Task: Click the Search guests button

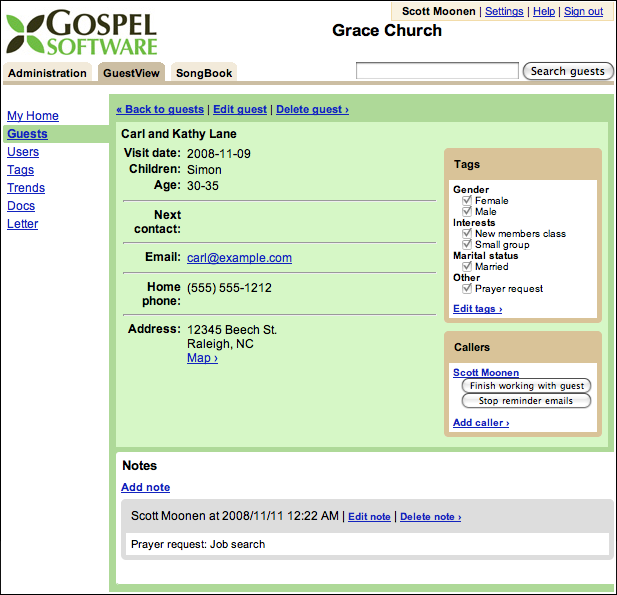Action: pos(568,71)
